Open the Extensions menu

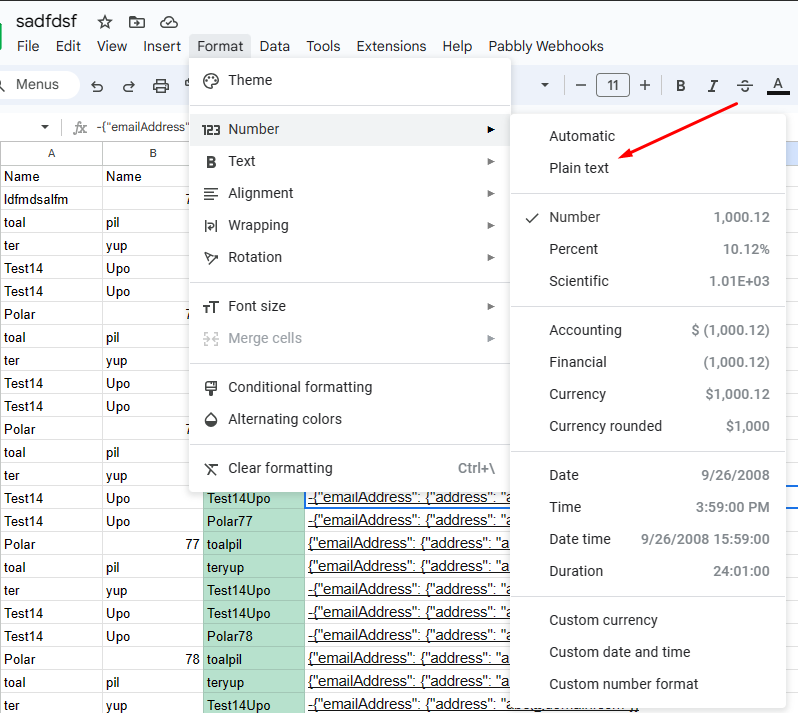[391, 46]
